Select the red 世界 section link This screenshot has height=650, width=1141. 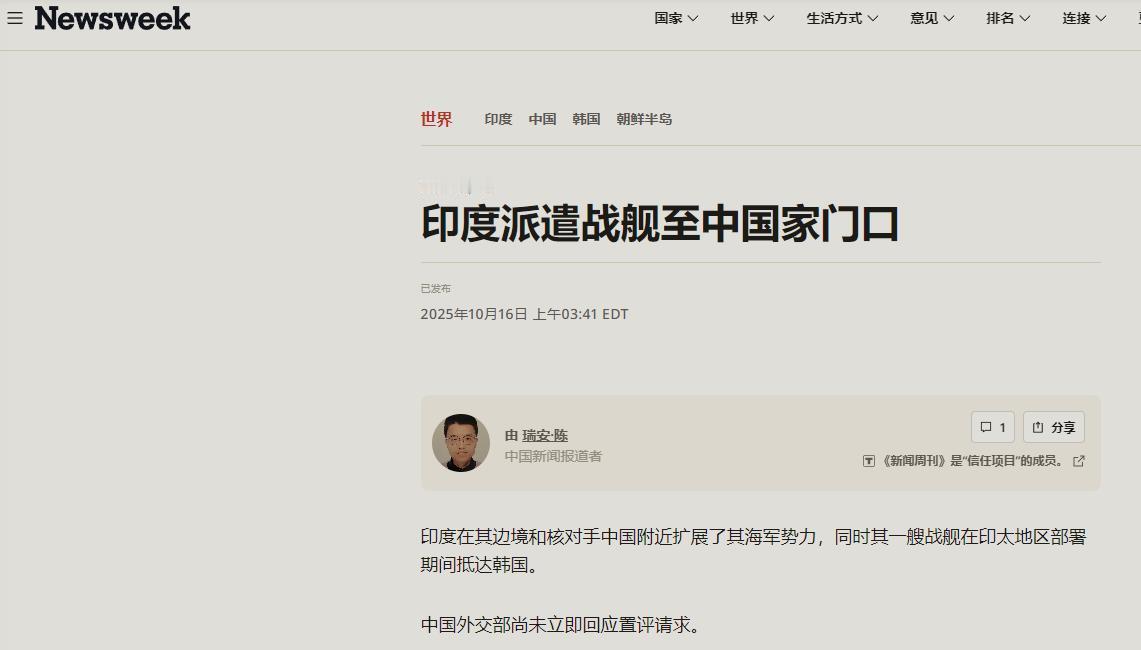[x=437, y=119]
